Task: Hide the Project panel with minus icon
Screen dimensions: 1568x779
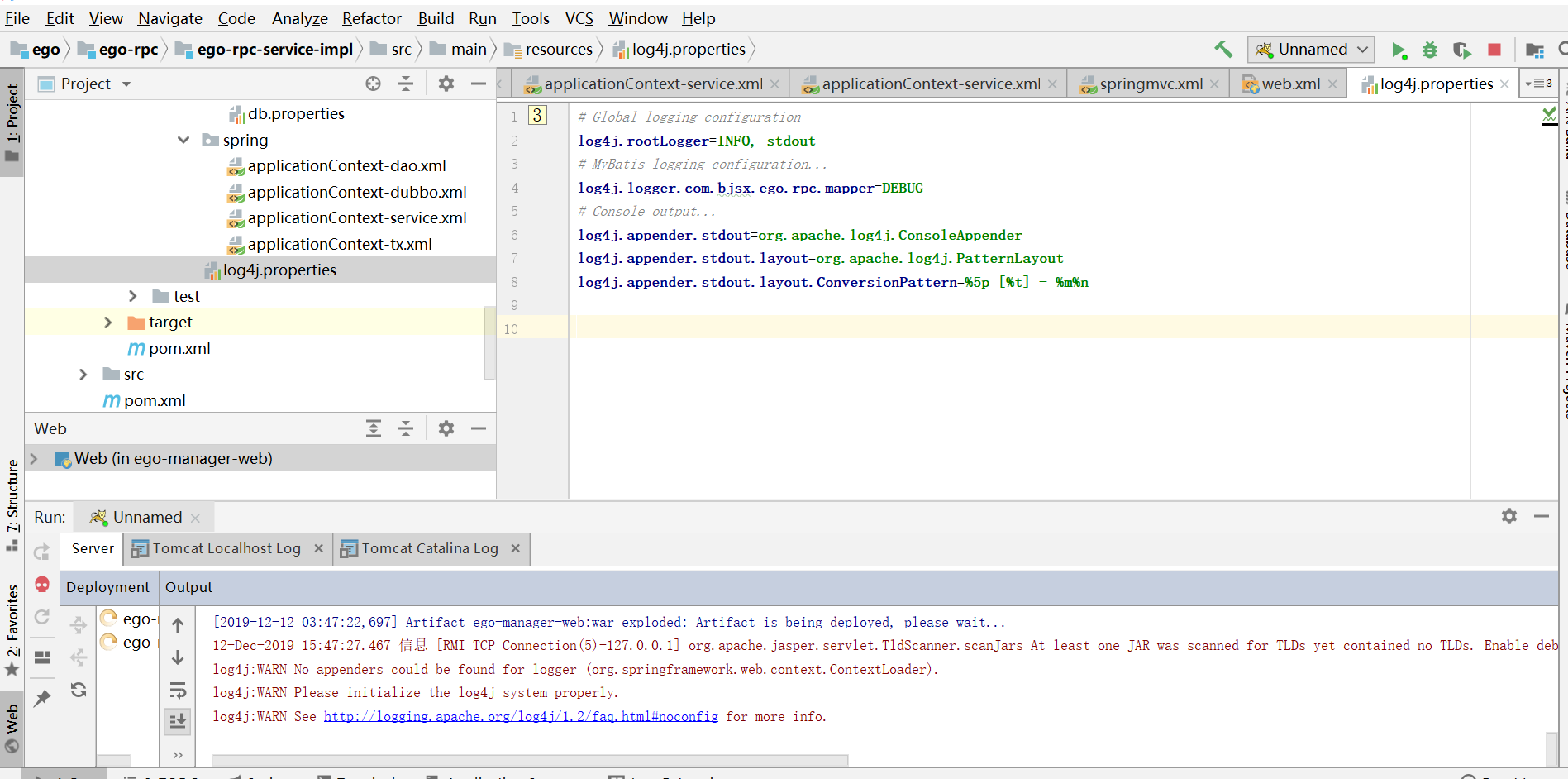Action: (478, 84)
